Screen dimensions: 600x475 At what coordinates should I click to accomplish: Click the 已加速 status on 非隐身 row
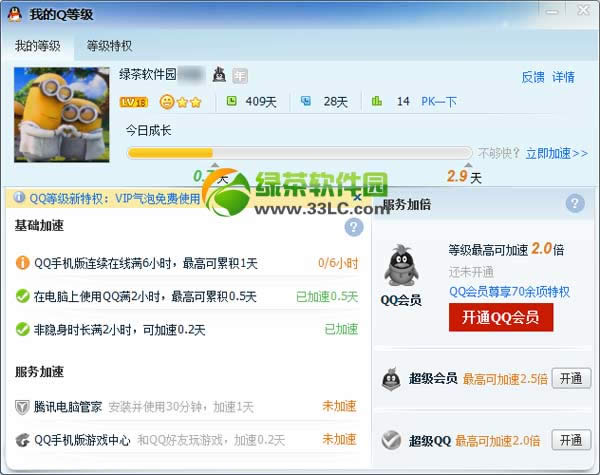tap(341, 330)
